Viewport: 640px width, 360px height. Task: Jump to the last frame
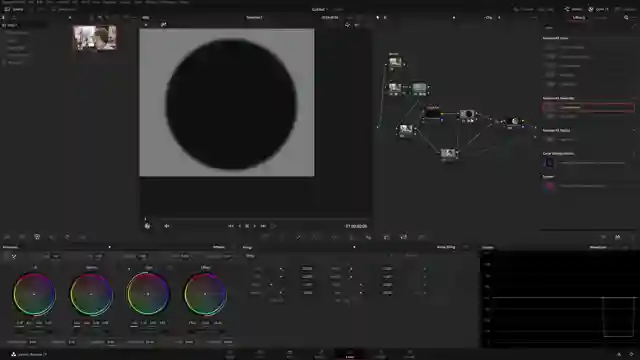click(x=263, y=226)
